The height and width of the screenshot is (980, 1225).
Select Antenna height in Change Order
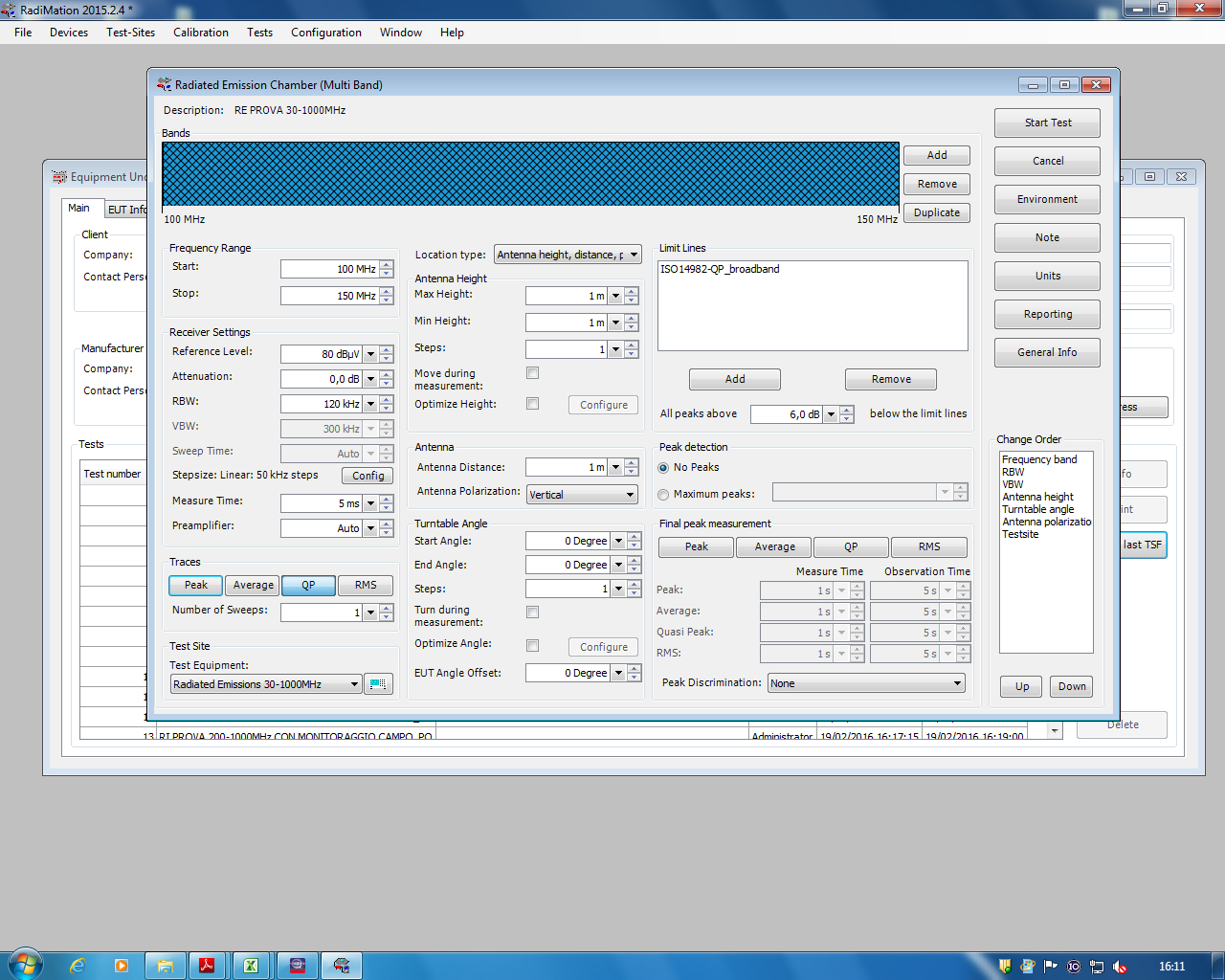pyautogui.click(x=1037, y=497)
